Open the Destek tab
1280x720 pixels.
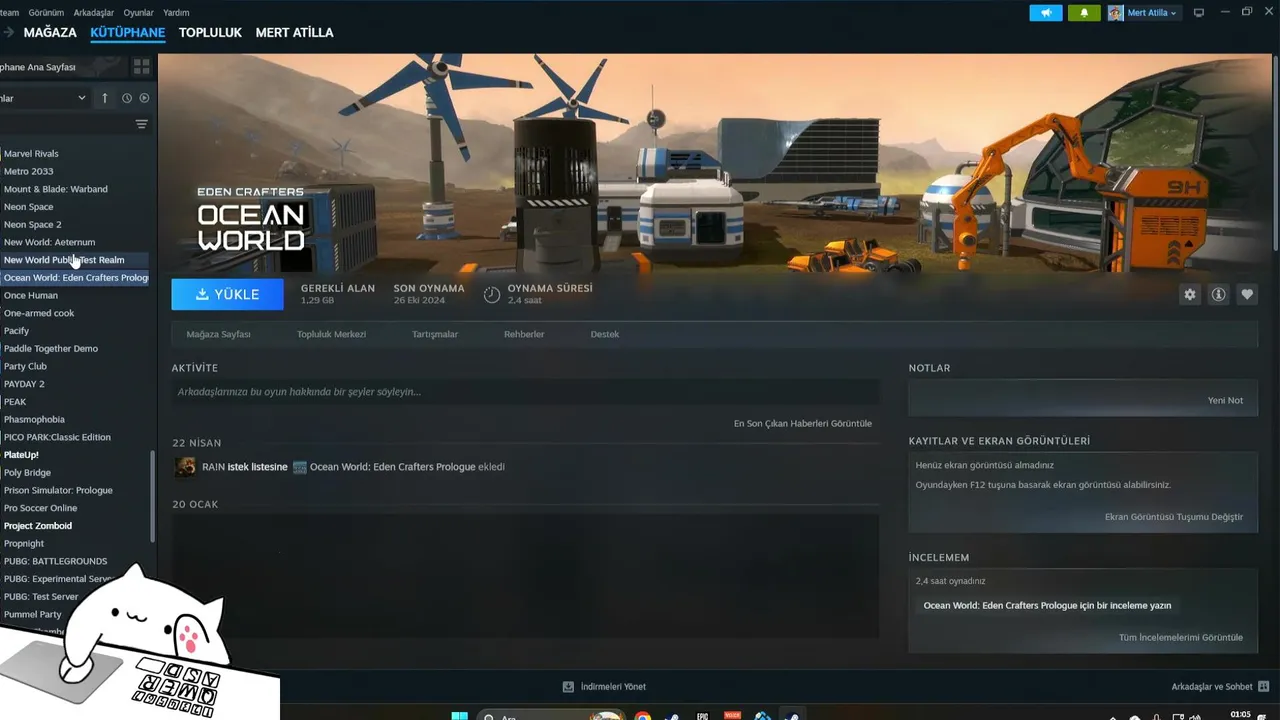point(605,334)
